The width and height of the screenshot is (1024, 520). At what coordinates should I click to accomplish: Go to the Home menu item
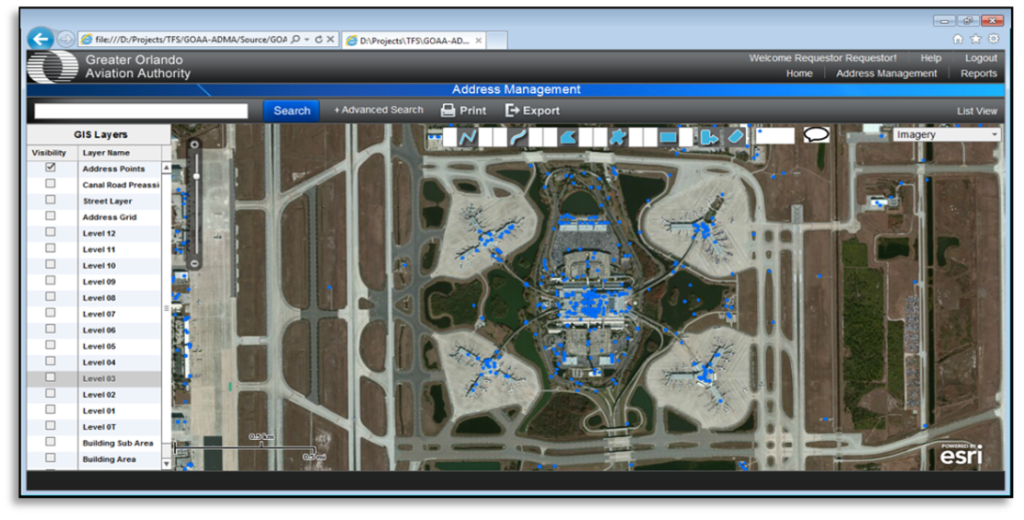tap(799, 73)
